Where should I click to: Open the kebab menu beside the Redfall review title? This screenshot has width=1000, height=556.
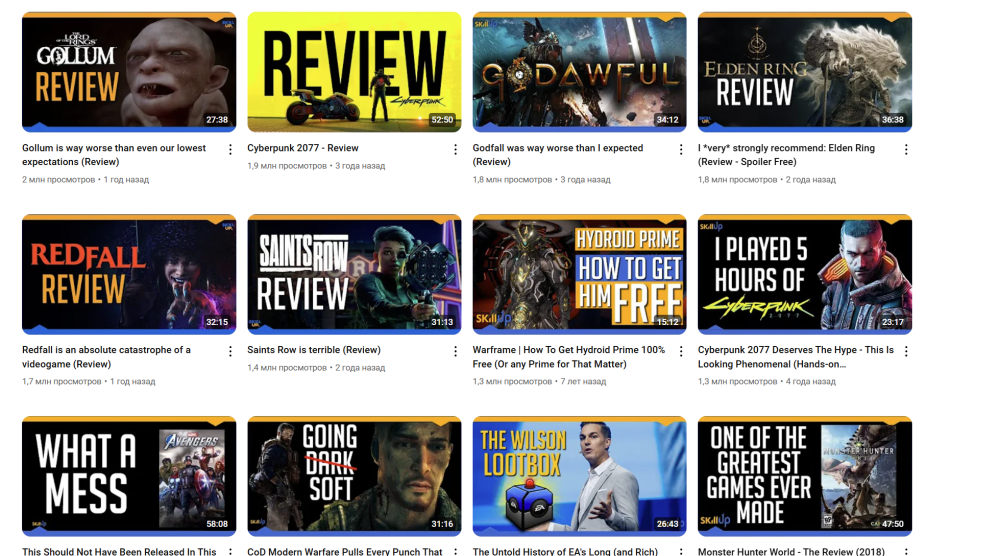231,352
